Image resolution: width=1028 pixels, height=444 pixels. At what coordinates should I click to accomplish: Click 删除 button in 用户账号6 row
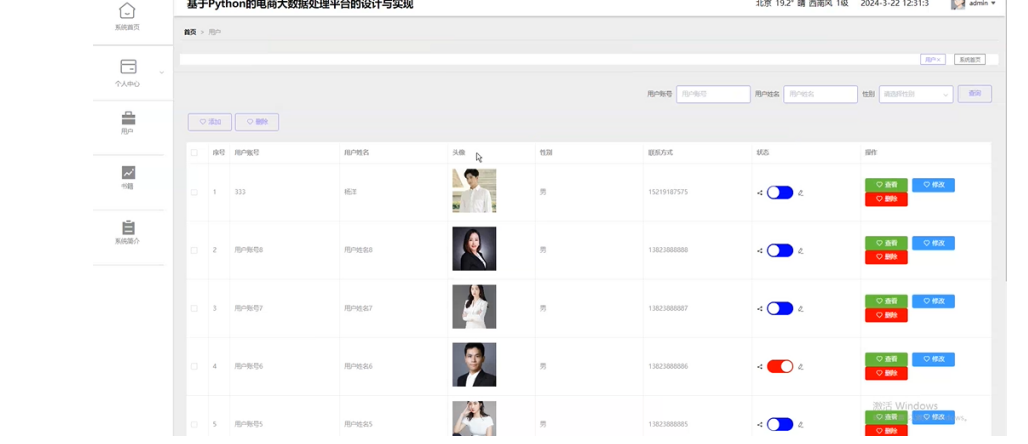pos(886,373)
